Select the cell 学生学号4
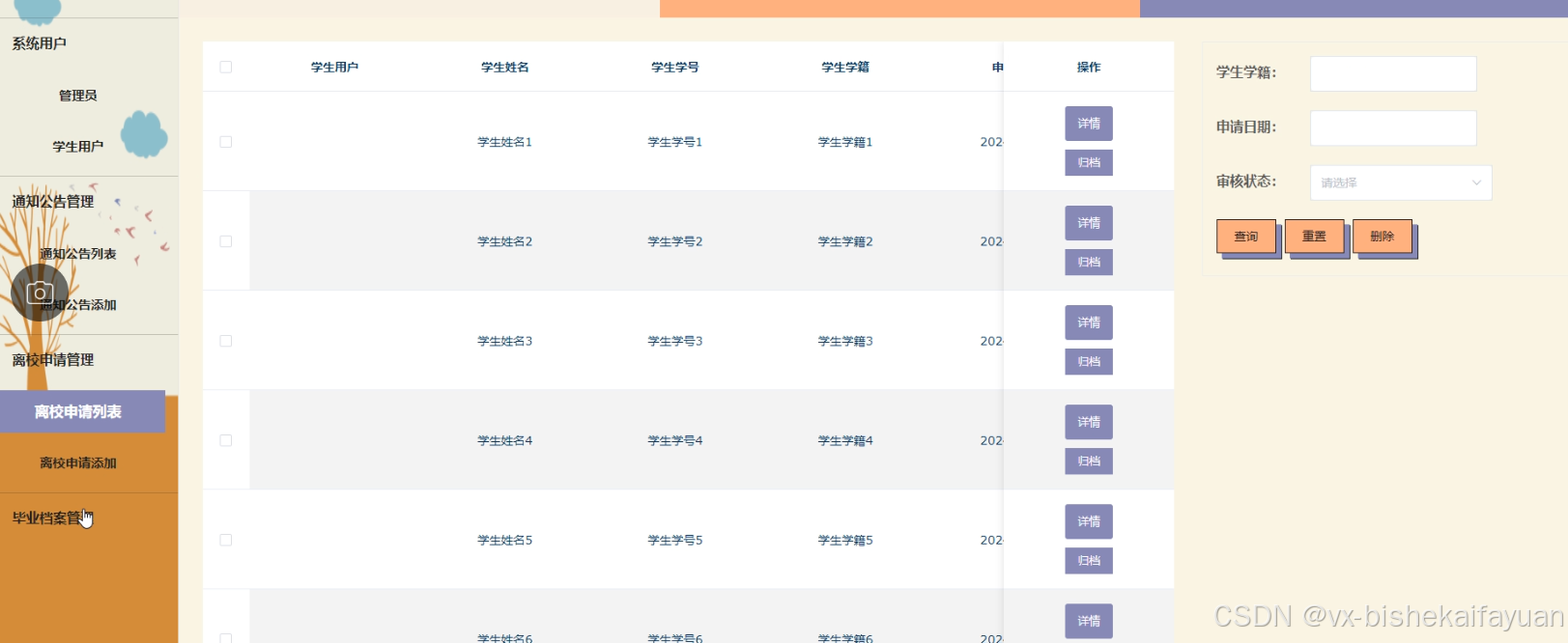Screen dimensions: 1568x643 675,440
